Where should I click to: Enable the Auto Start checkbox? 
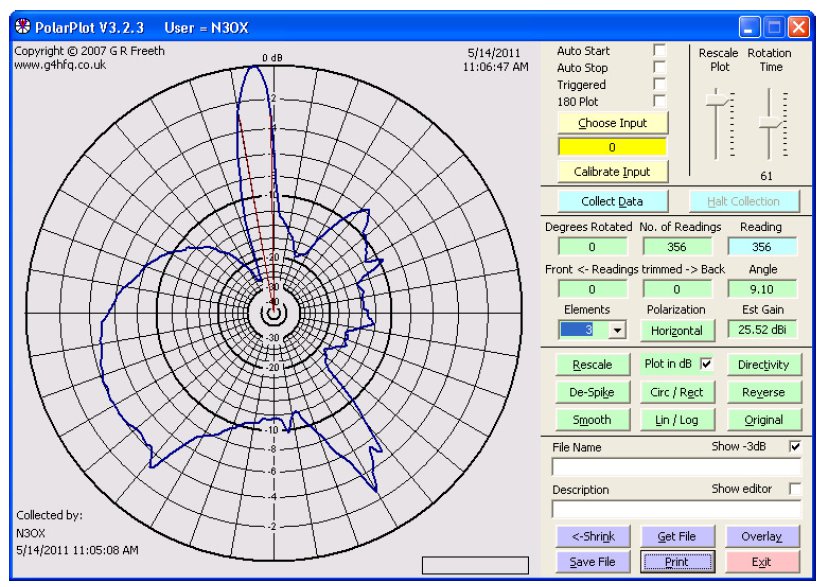(x=659, y=50)
